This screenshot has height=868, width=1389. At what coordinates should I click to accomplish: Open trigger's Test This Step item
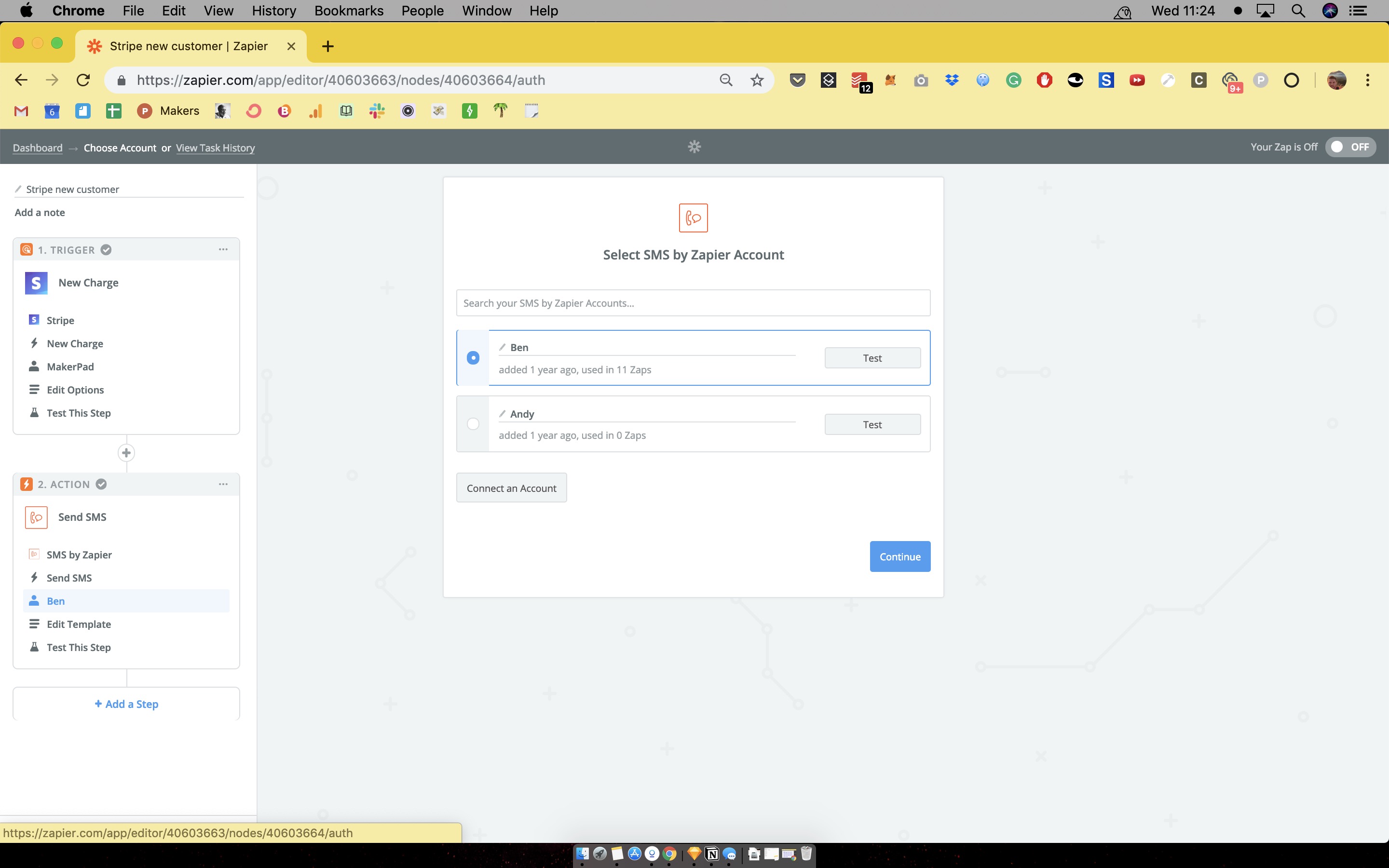[x=126, y=413]
